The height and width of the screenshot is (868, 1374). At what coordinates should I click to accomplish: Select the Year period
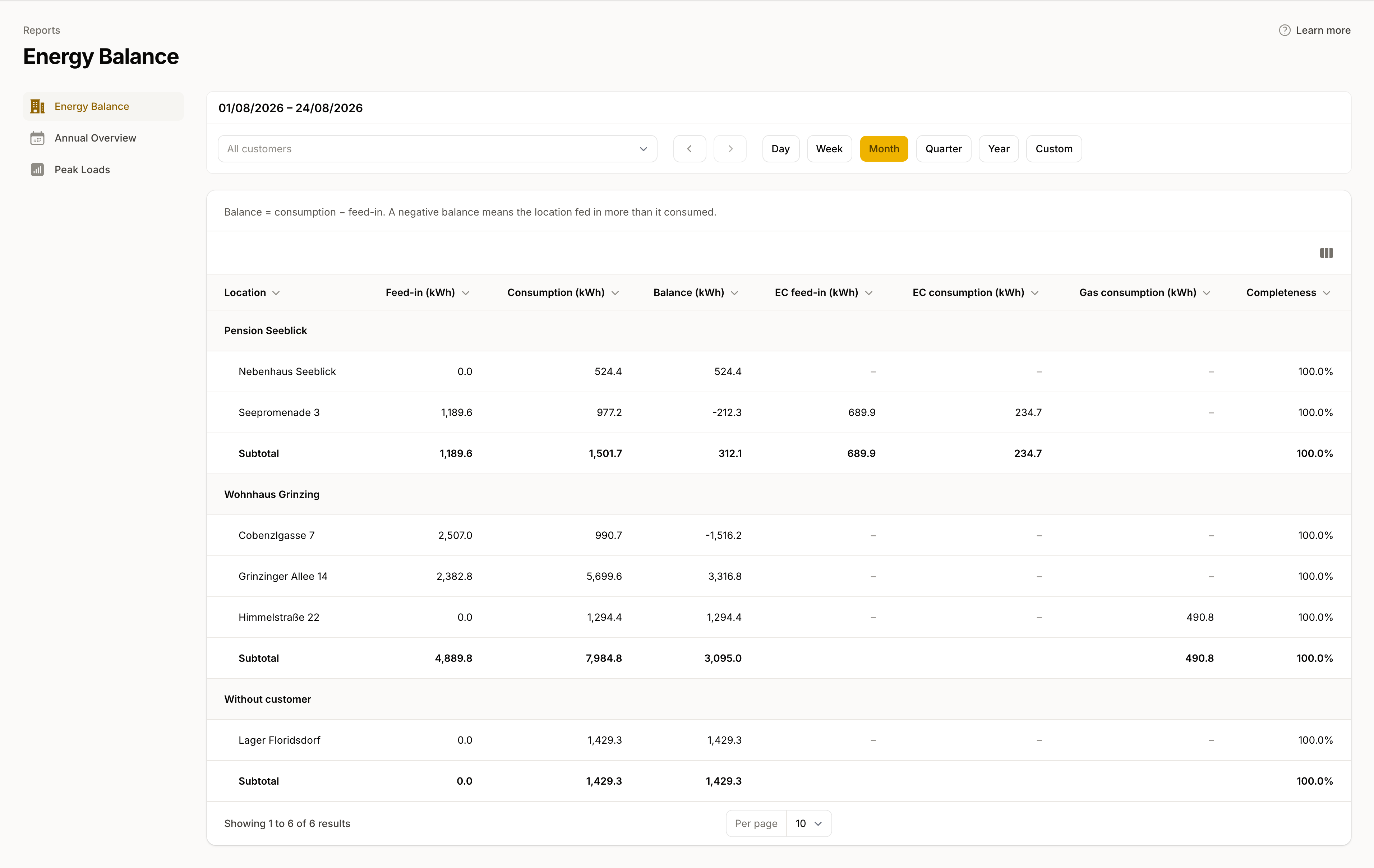pos(999,149)
